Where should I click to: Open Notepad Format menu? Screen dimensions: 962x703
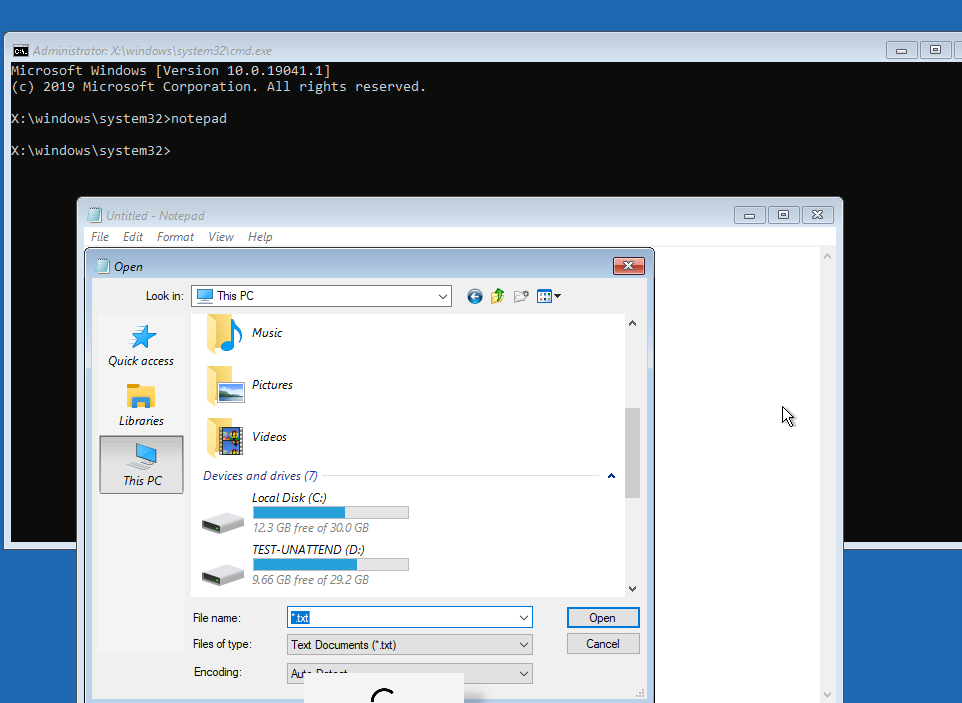175,237
